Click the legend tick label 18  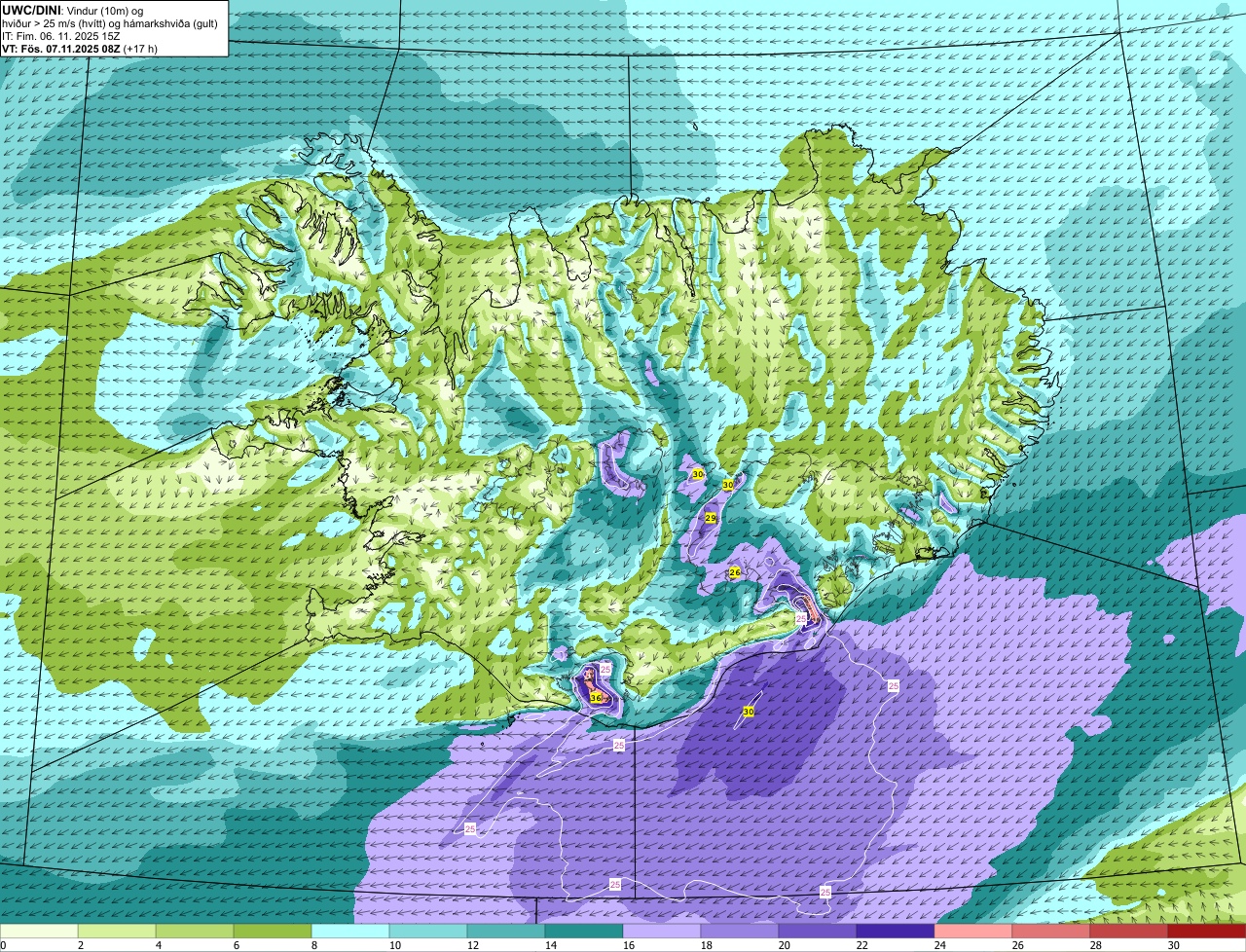point(706,945)
